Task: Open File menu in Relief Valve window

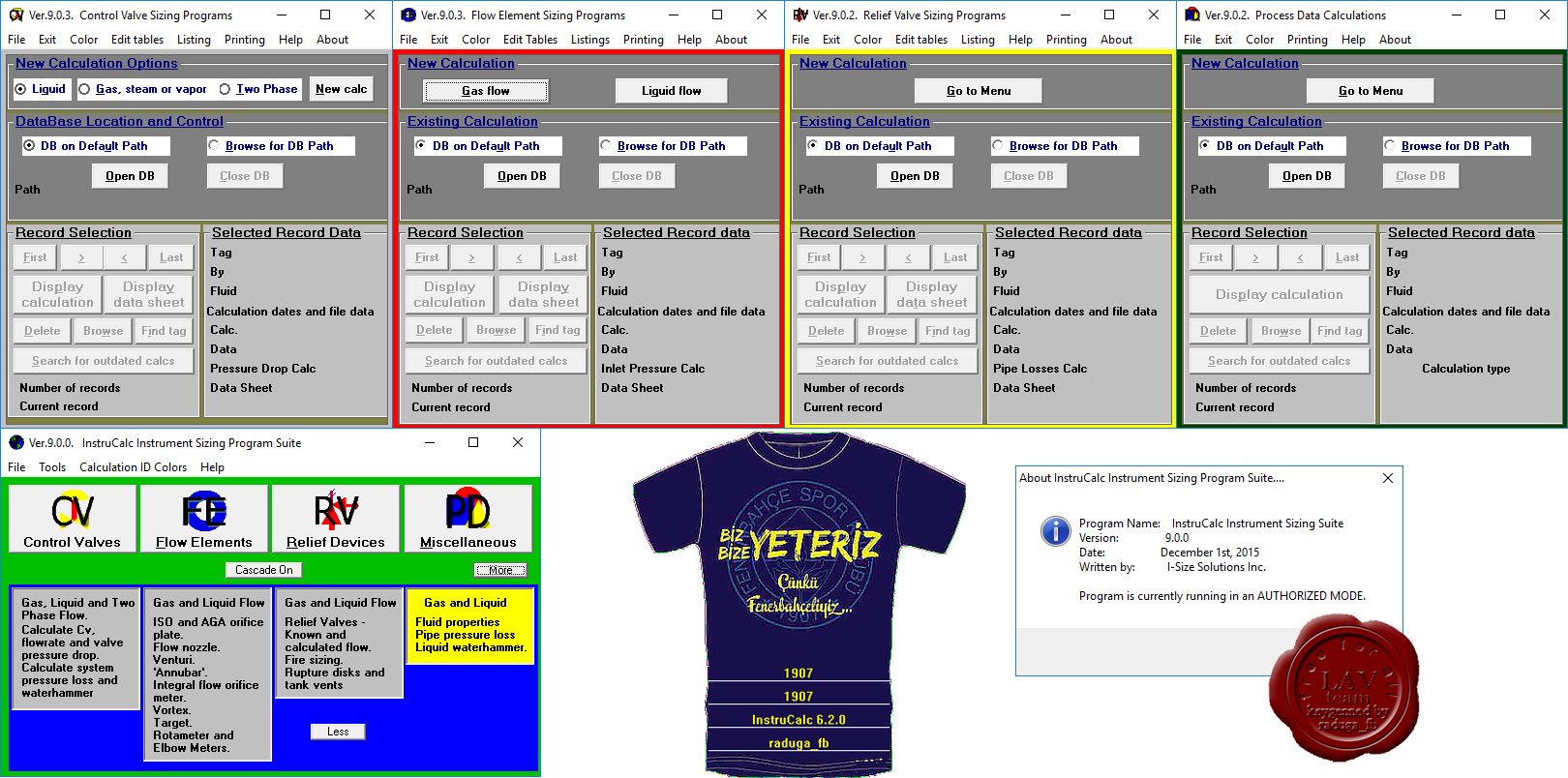Action: 800,40
